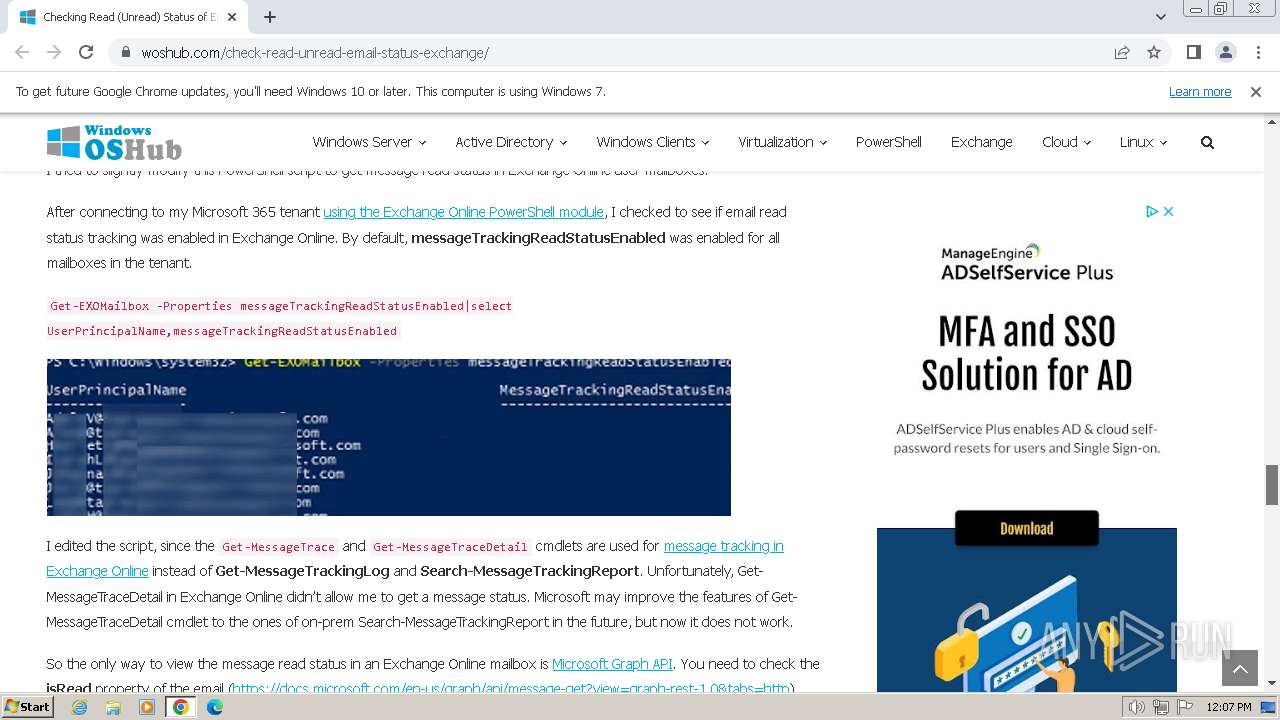Click the page vertical scrollbar thumb
The image size is (1280, 720).
[x=1272, y=485]
